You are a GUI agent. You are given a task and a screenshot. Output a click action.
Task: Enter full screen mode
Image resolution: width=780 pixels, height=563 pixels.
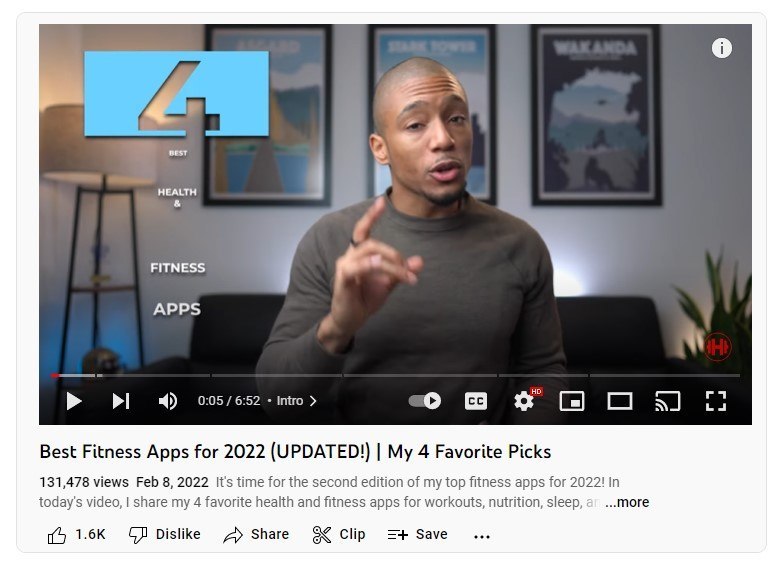(x=716, y=401)
